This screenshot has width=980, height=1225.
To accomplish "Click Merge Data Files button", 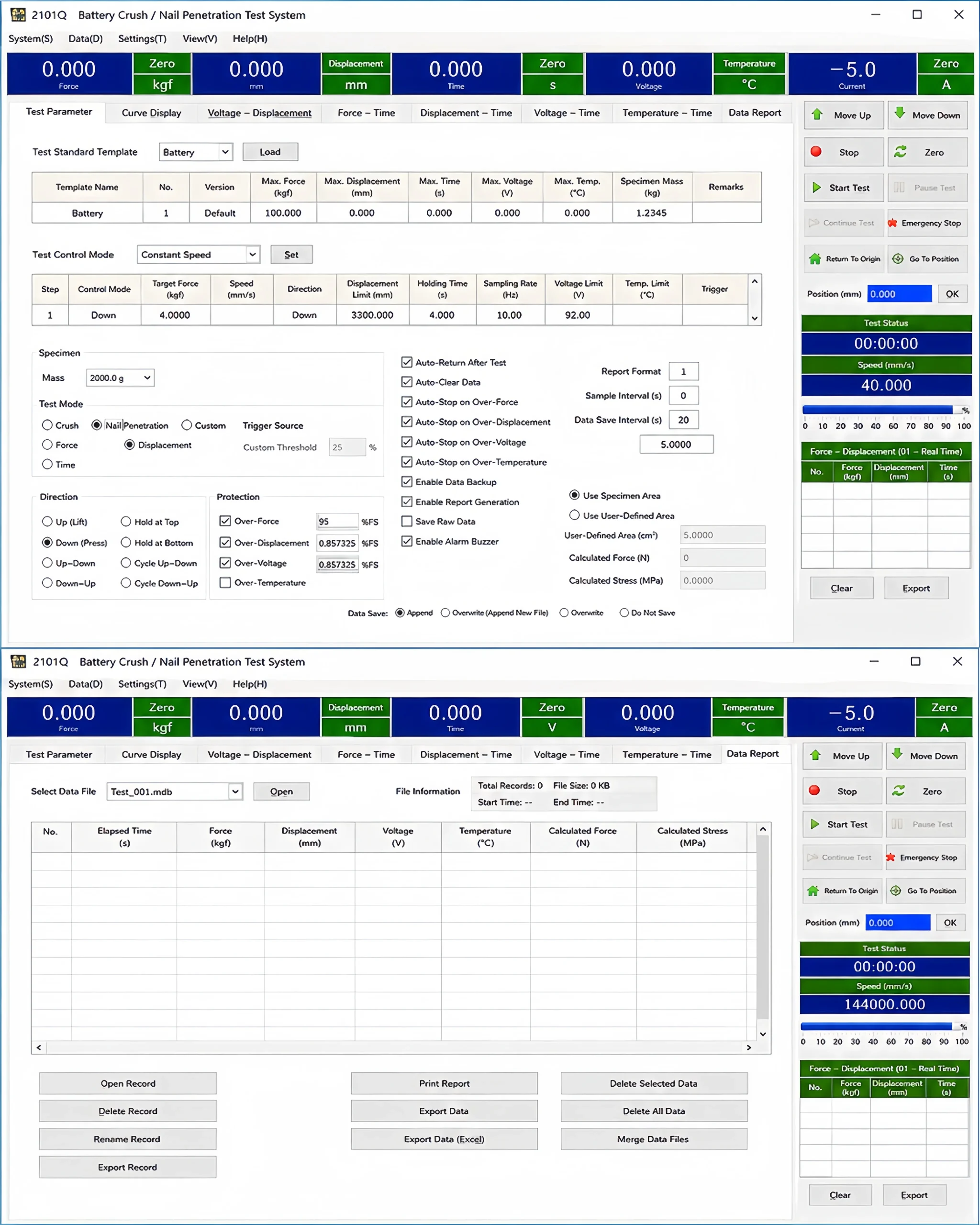I will click(x=653, y=1139).
